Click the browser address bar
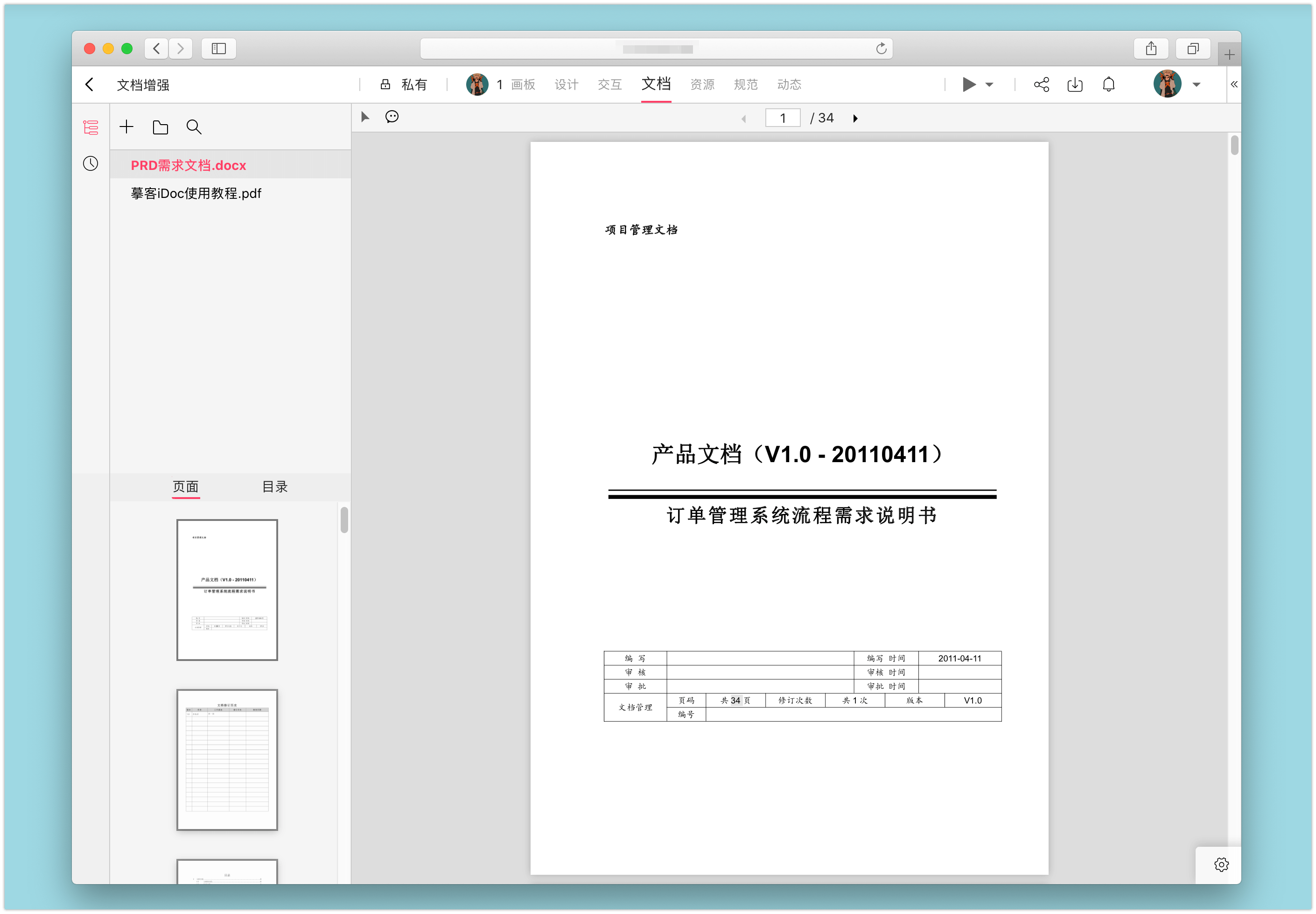Screen dimensions: 1316x914 click(x=656, y=49)
